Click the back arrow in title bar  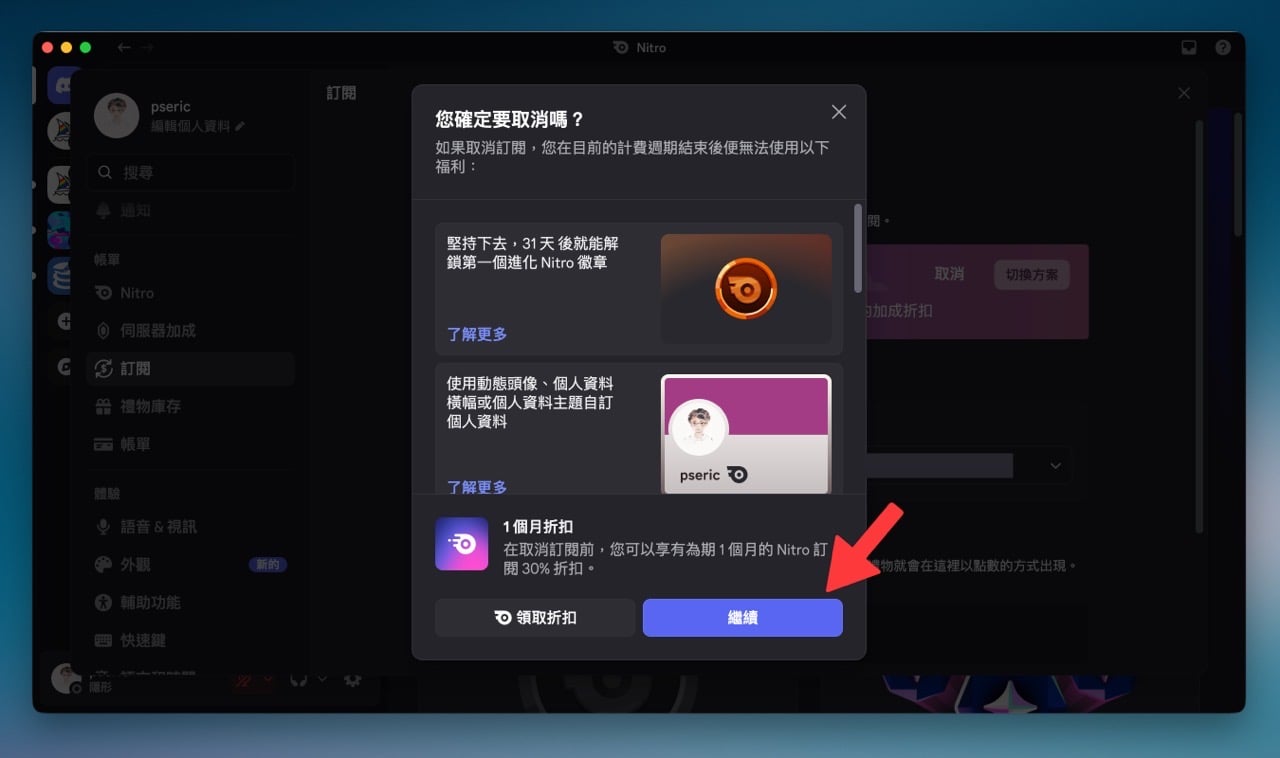[124, 47]
